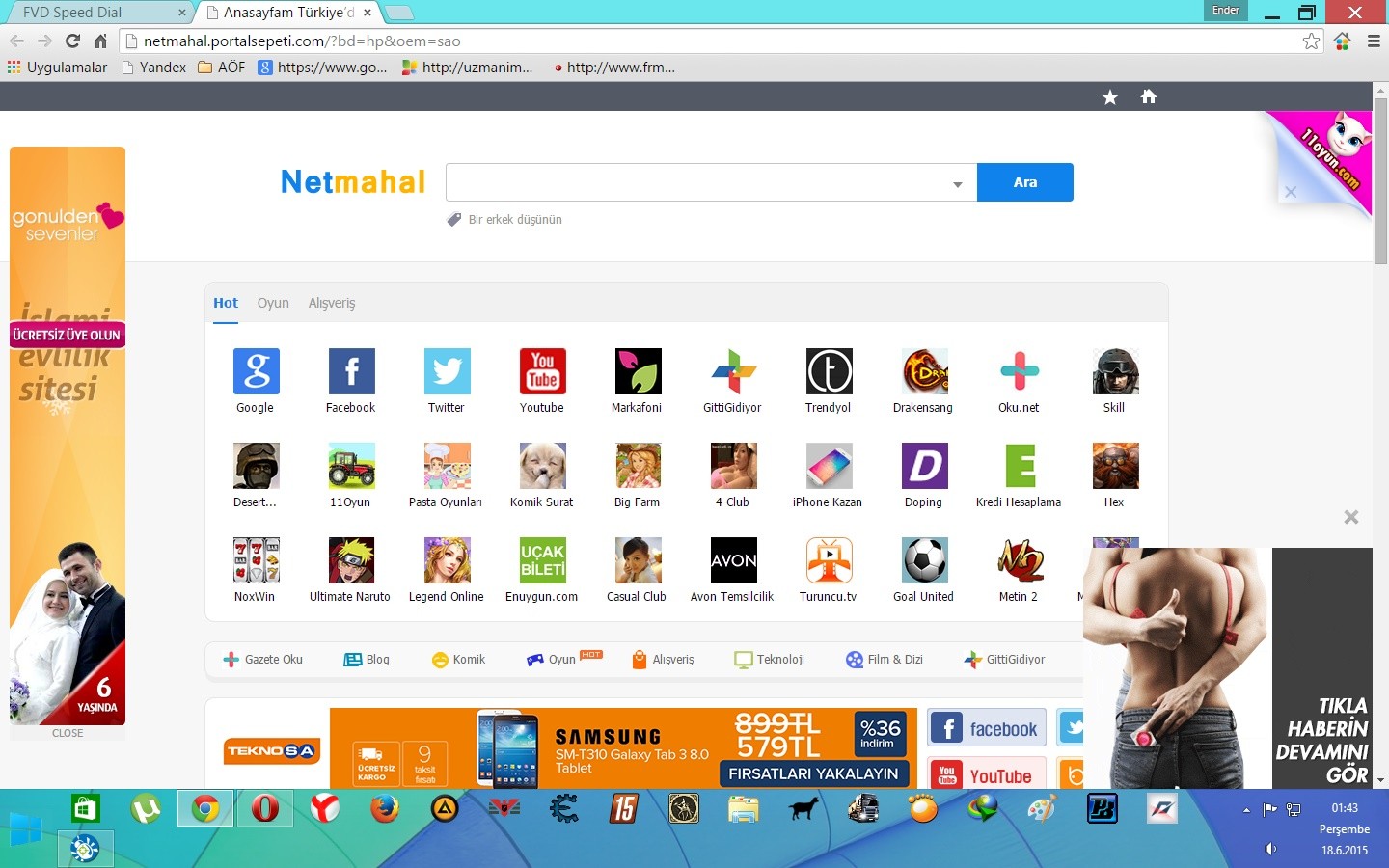Click the YouTube button beside Samsung banner
Viewport: 1389px width, 868px height.
click(987, 774)
